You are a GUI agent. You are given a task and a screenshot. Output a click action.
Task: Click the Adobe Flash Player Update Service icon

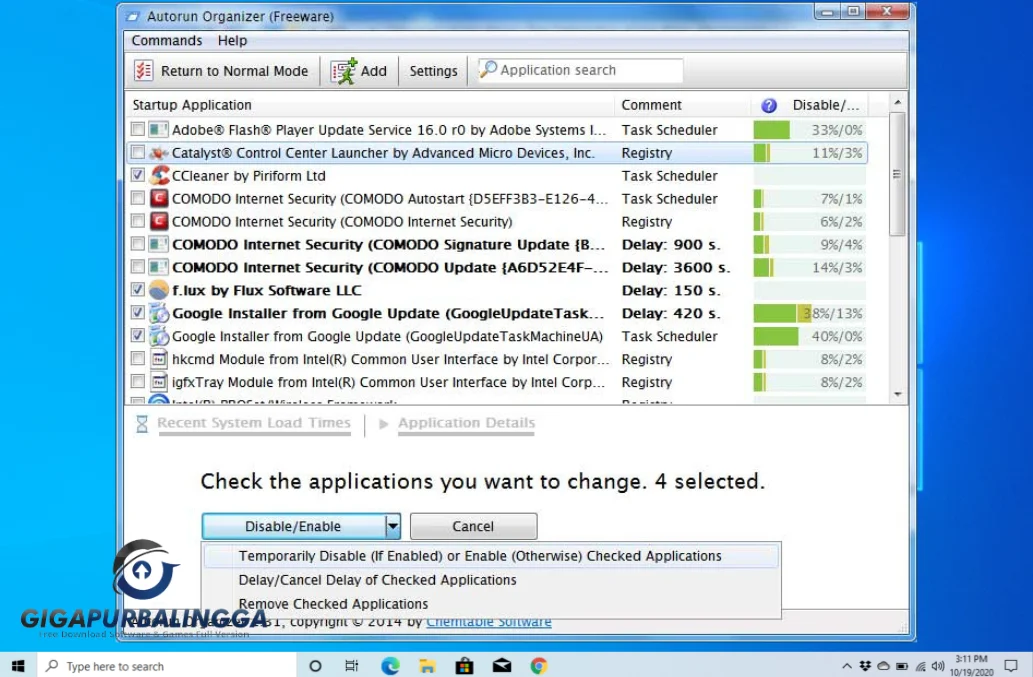(158, 130)
